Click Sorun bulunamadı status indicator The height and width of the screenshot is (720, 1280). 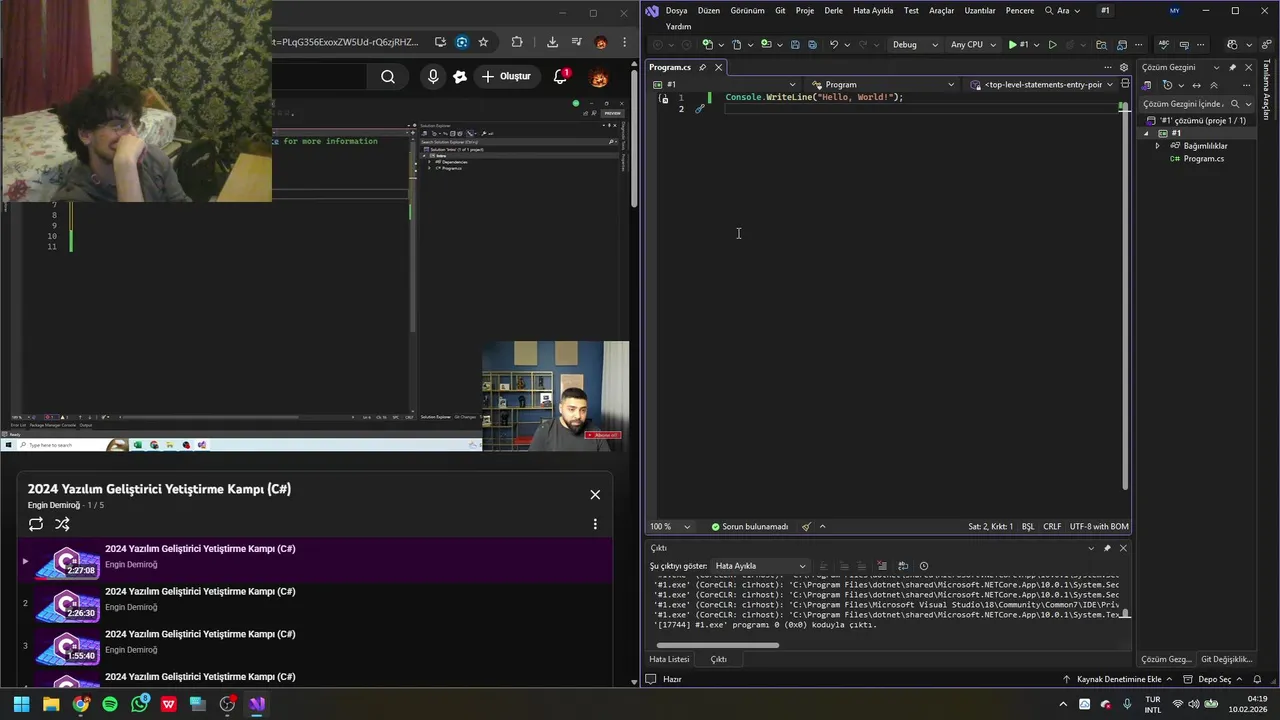point(749,527)
